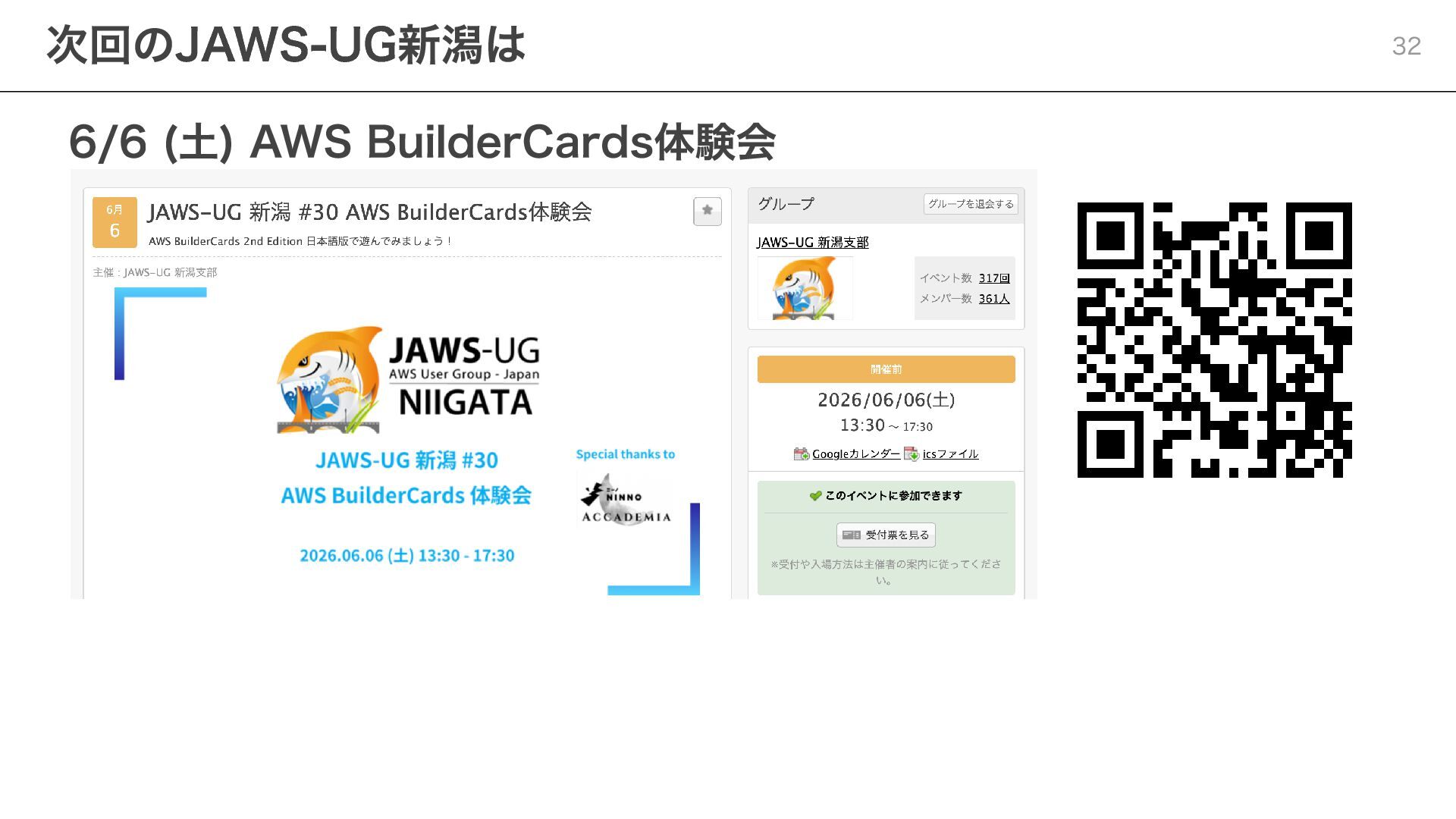Click the Google Calendar icon
The image size is (1456, 819).
tap(802, 453)
